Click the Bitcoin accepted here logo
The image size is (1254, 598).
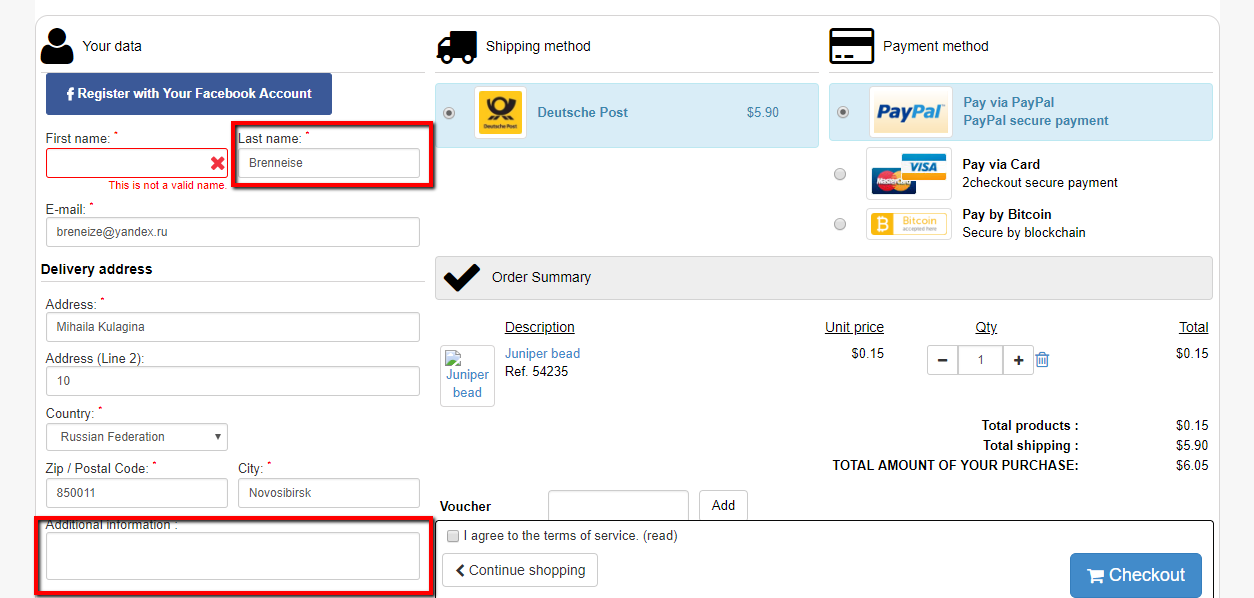click(x=909, y=224)
